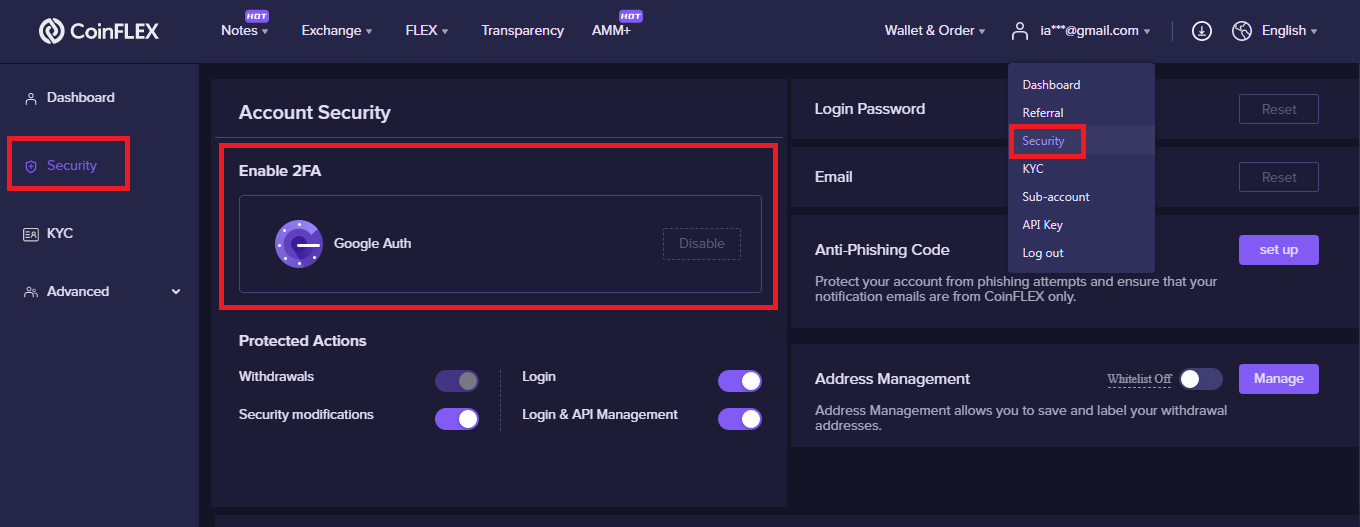Click the user account icon in the header

tap(1020, 31)
